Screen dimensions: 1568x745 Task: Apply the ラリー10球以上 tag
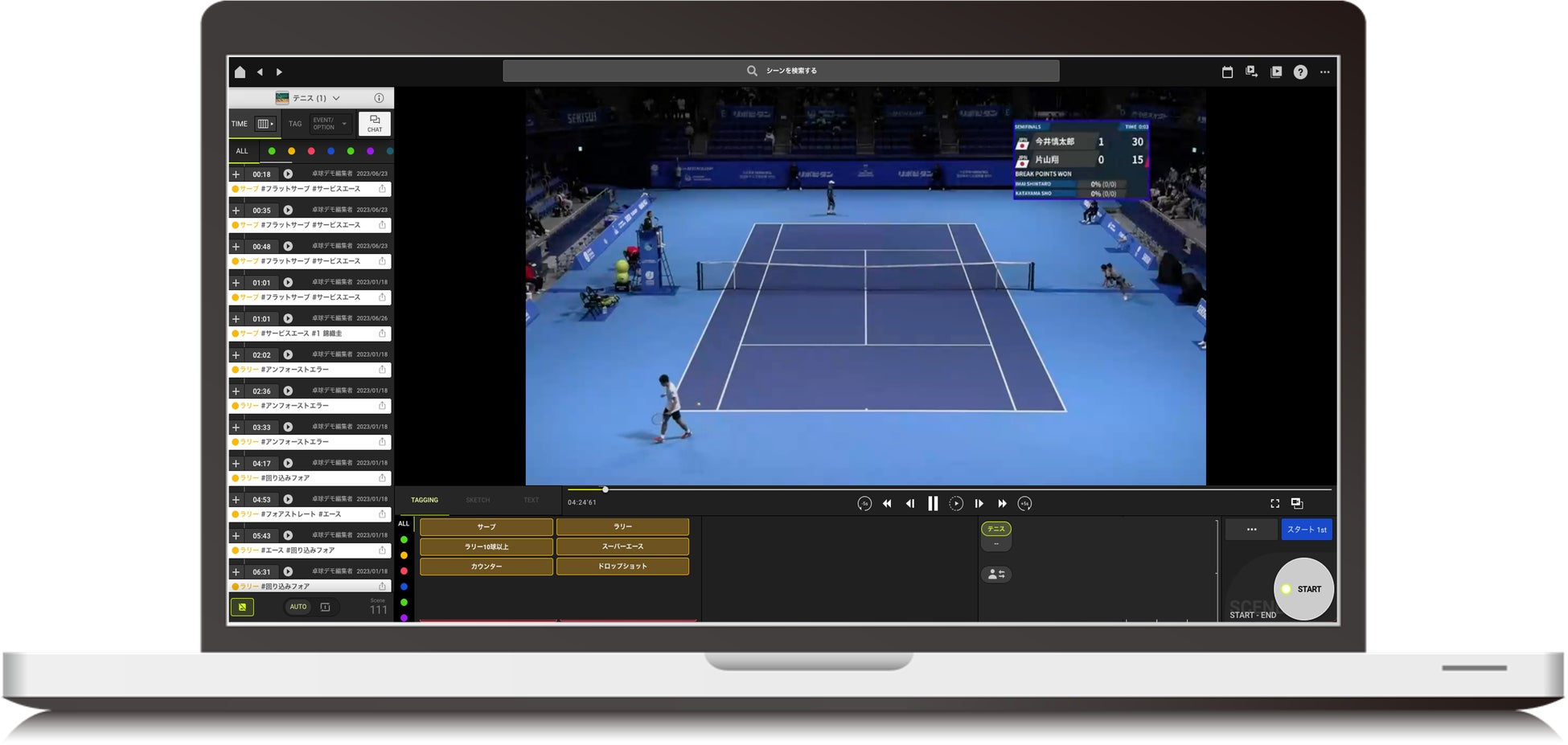(x=486, y=546)
